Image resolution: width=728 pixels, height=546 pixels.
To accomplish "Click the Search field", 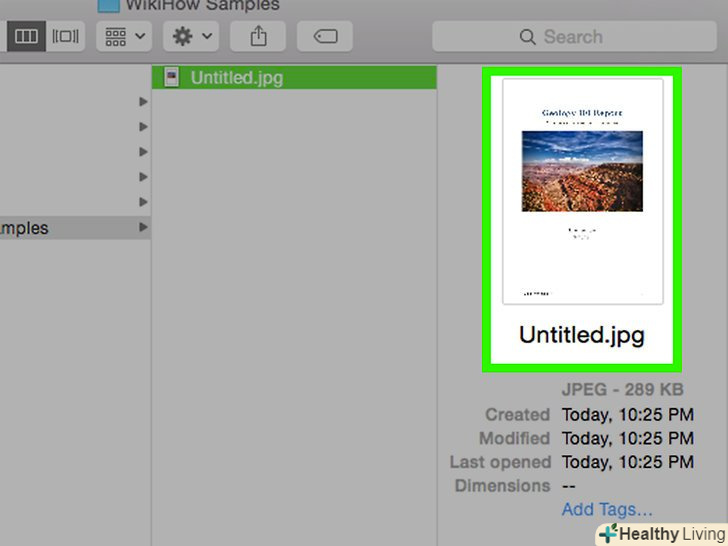I will click(574, 36).
